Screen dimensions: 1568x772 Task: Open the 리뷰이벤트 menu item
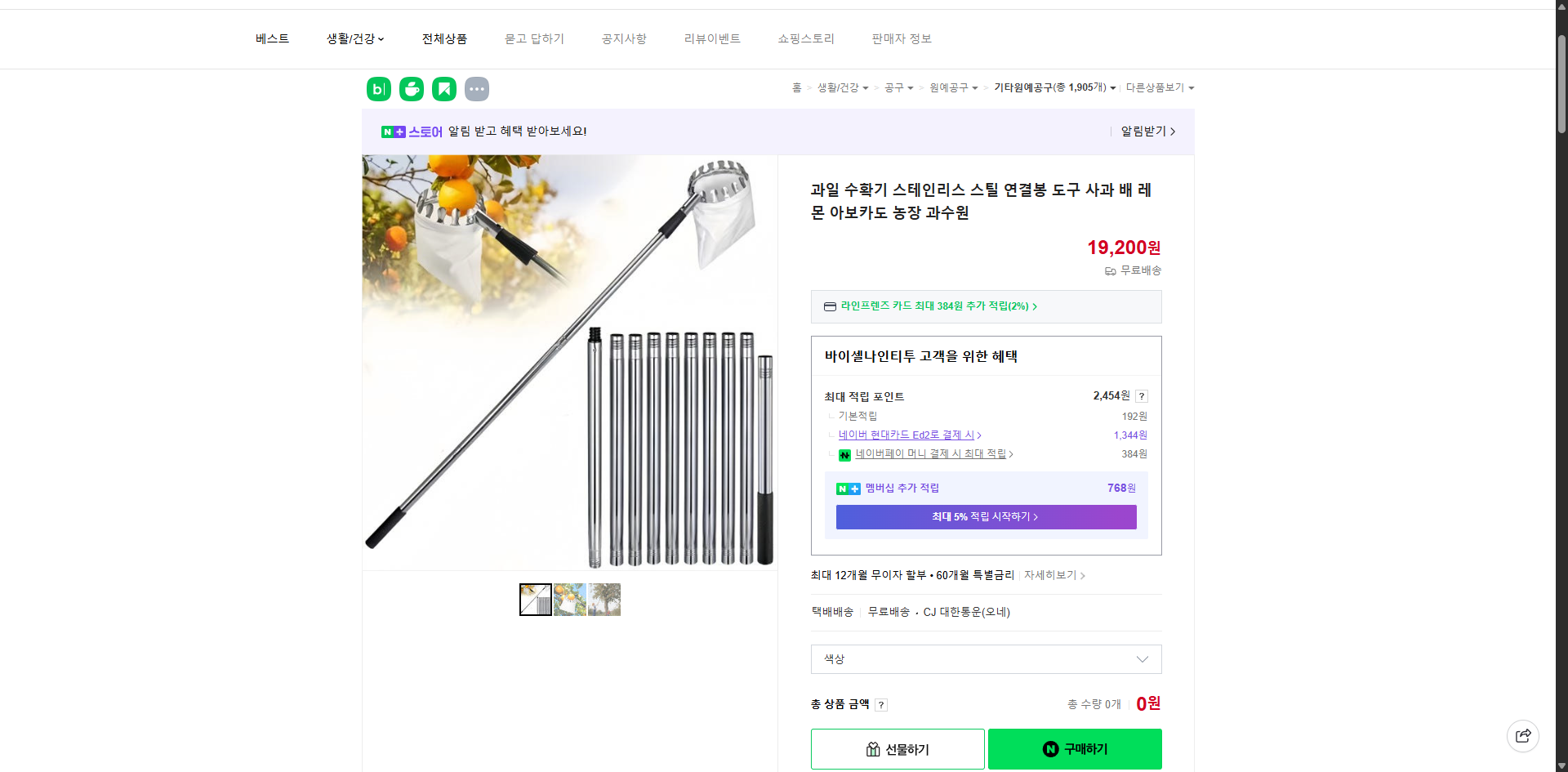point(711,38)
